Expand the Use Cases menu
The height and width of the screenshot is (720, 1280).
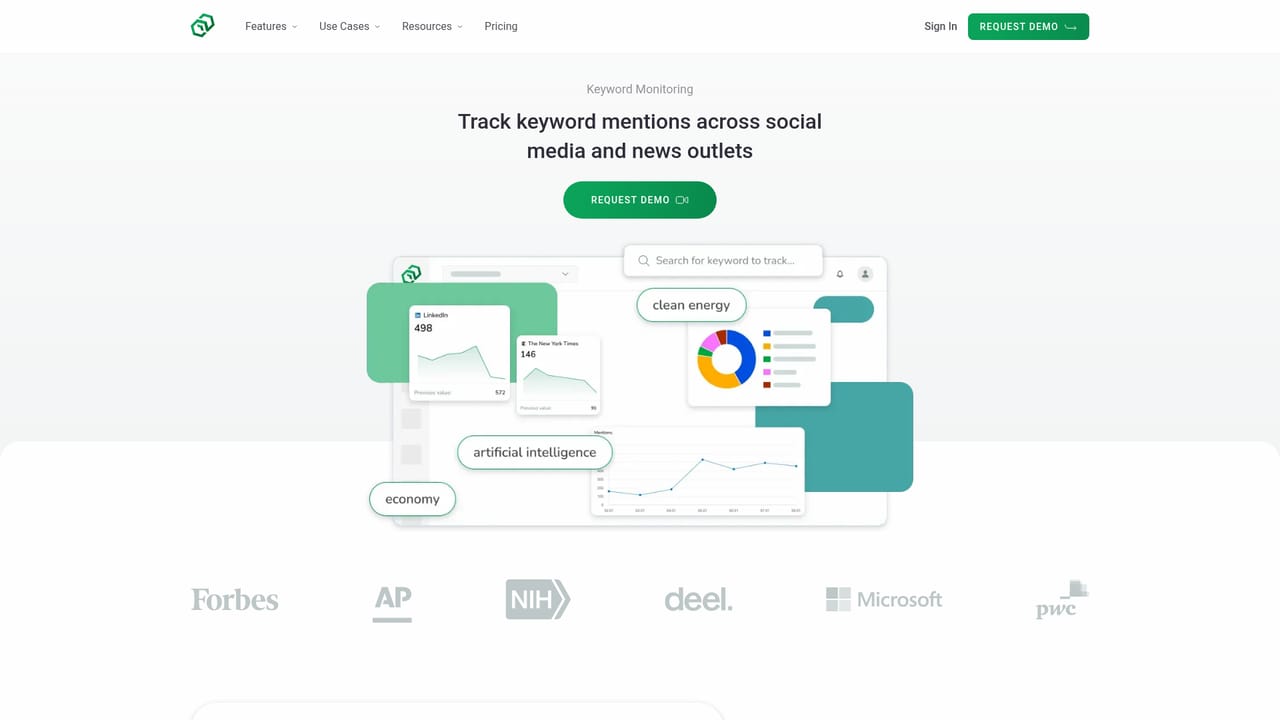click(350, 26)
